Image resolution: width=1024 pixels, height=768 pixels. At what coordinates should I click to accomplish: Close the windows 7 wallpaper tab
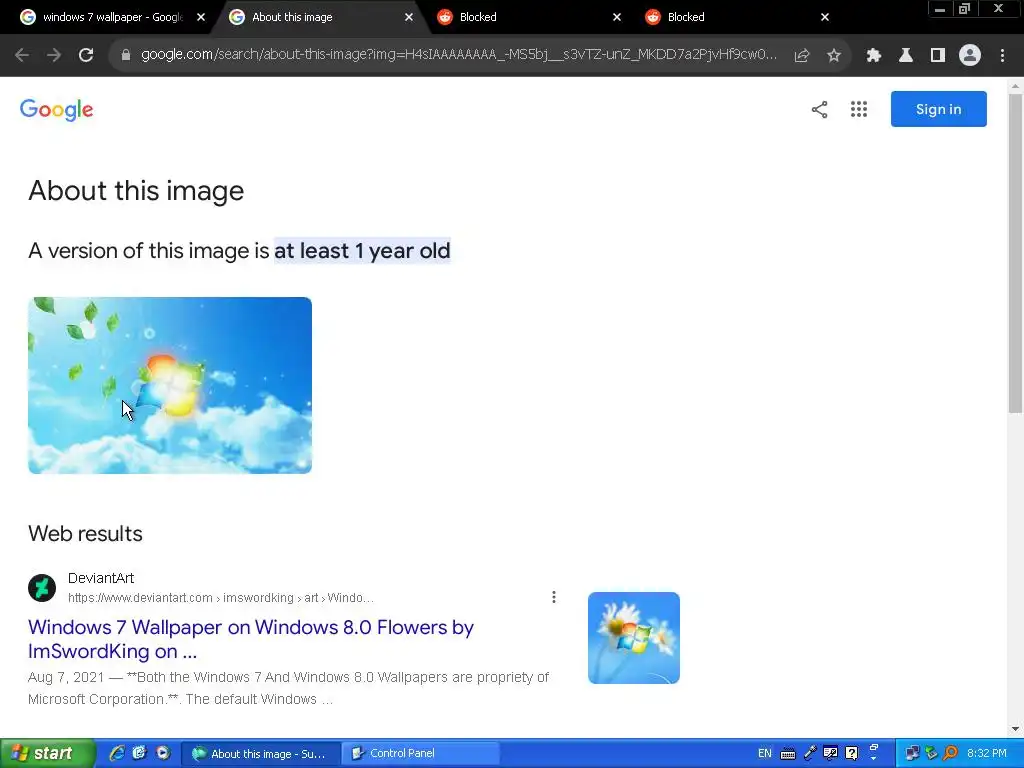200,18
